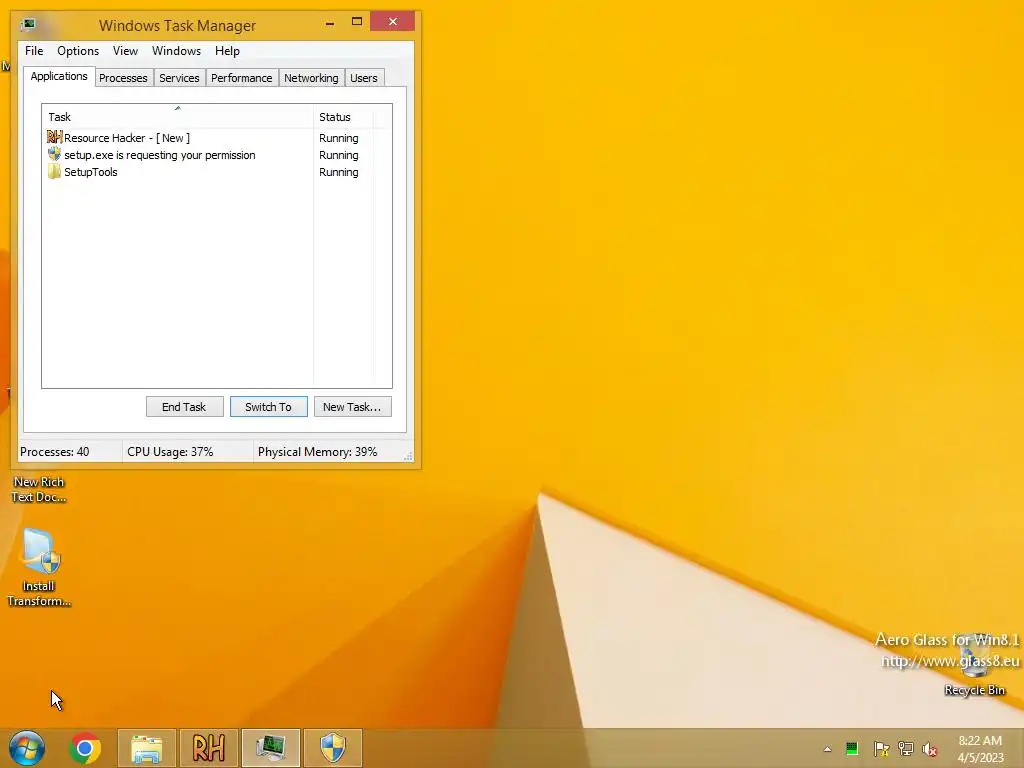Close the Windows Task Manager window
Viewport: 1024px width, 768px height.
pos(392,22)
